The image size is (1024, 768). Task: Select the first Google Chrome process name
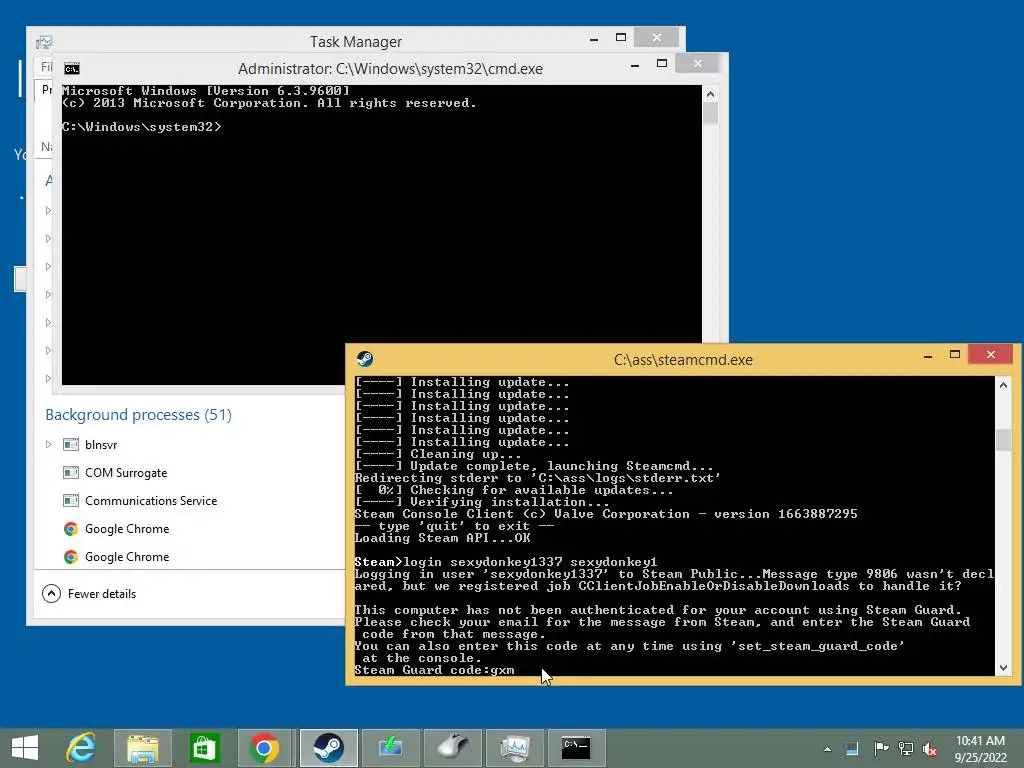click(x=127, y=528)
